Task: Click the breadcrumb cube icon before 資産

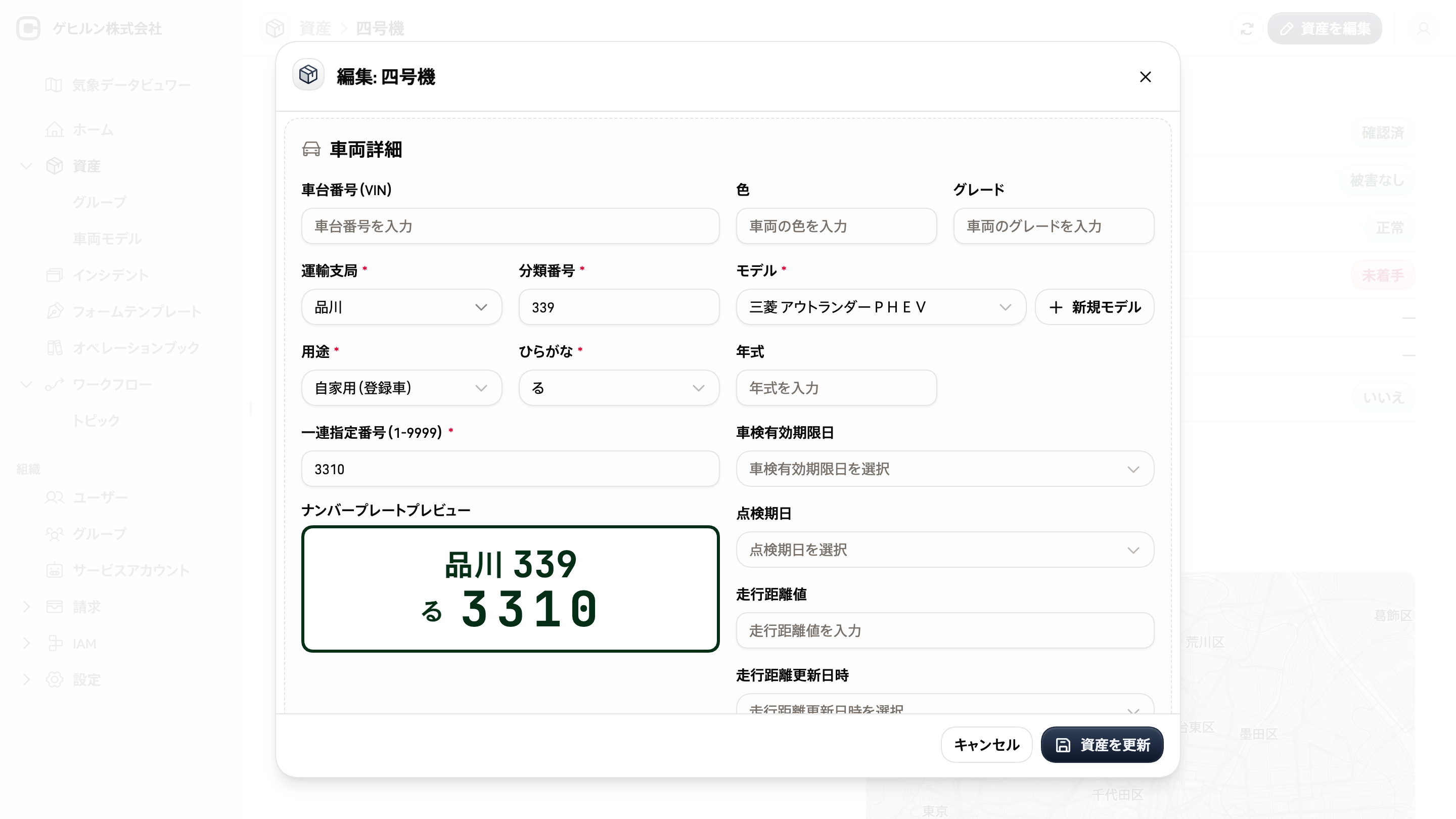Action: pos(275,28)
